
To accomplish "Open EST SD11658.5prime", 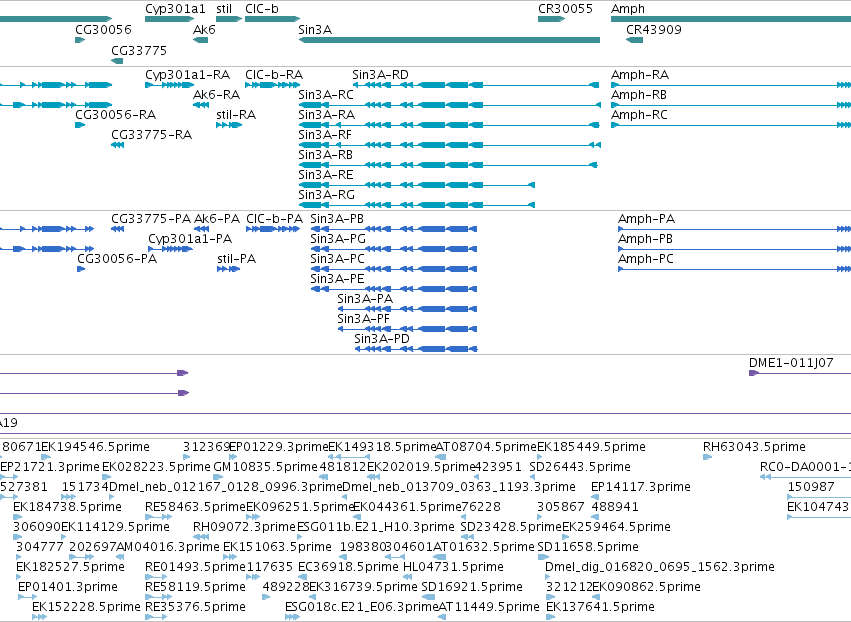I will coord(588,547).
